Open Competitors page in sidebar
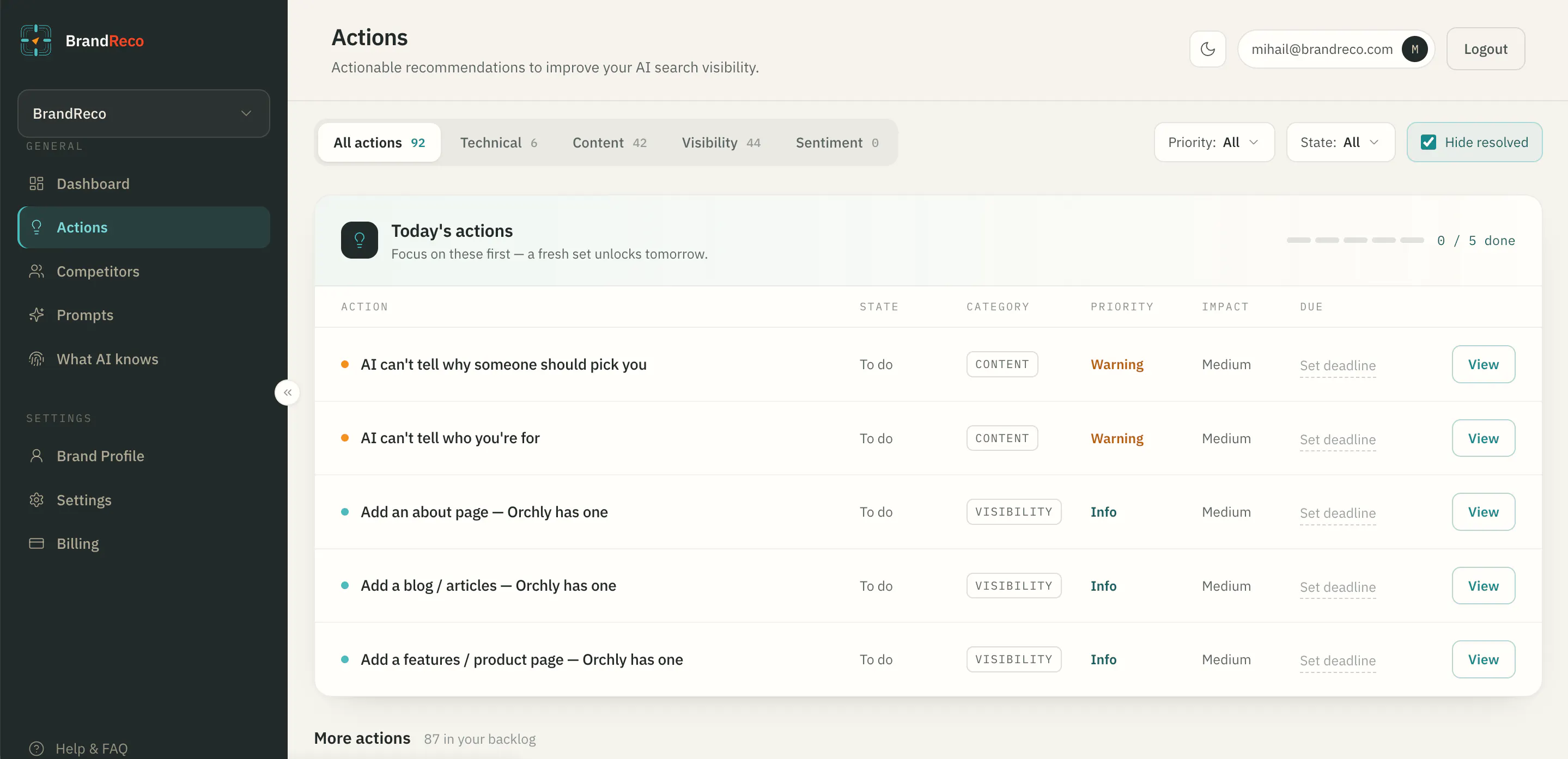Screen dimensions: 1568x759 (x=144, y=271)
